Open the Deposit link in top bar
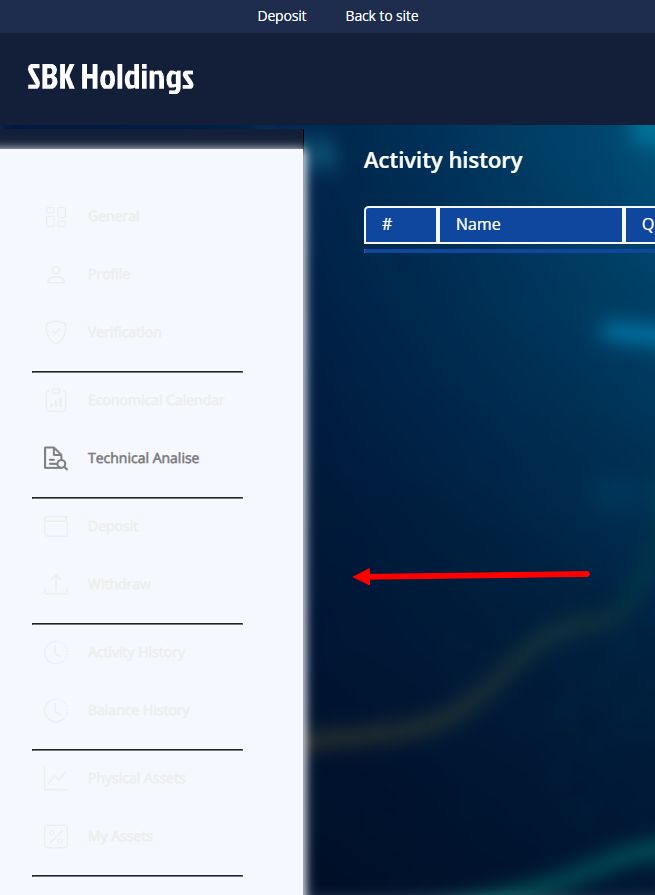655x895 pixels. coord(282,16)
